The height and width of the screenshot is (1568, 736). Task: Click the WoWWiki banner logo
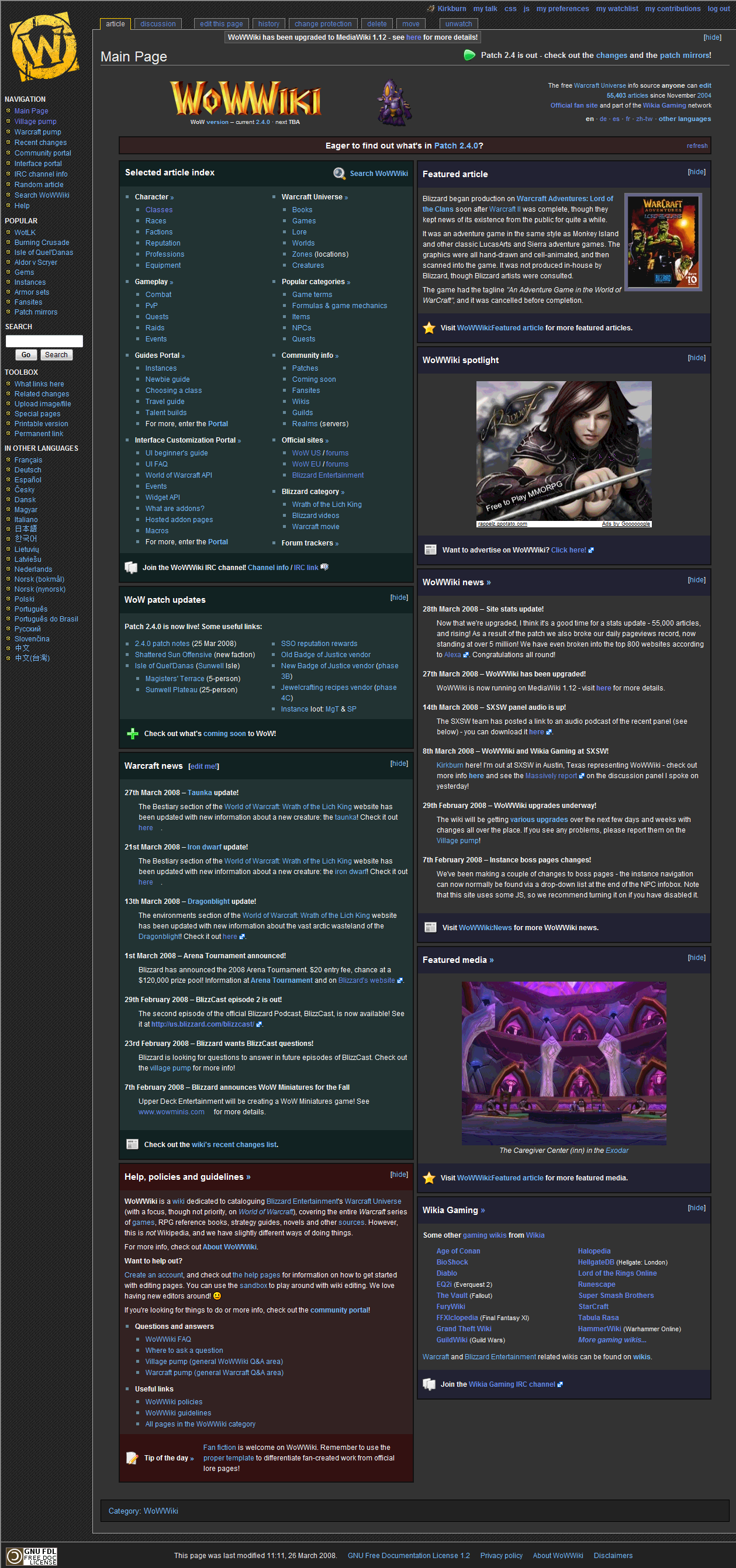(x=246, y=98)
